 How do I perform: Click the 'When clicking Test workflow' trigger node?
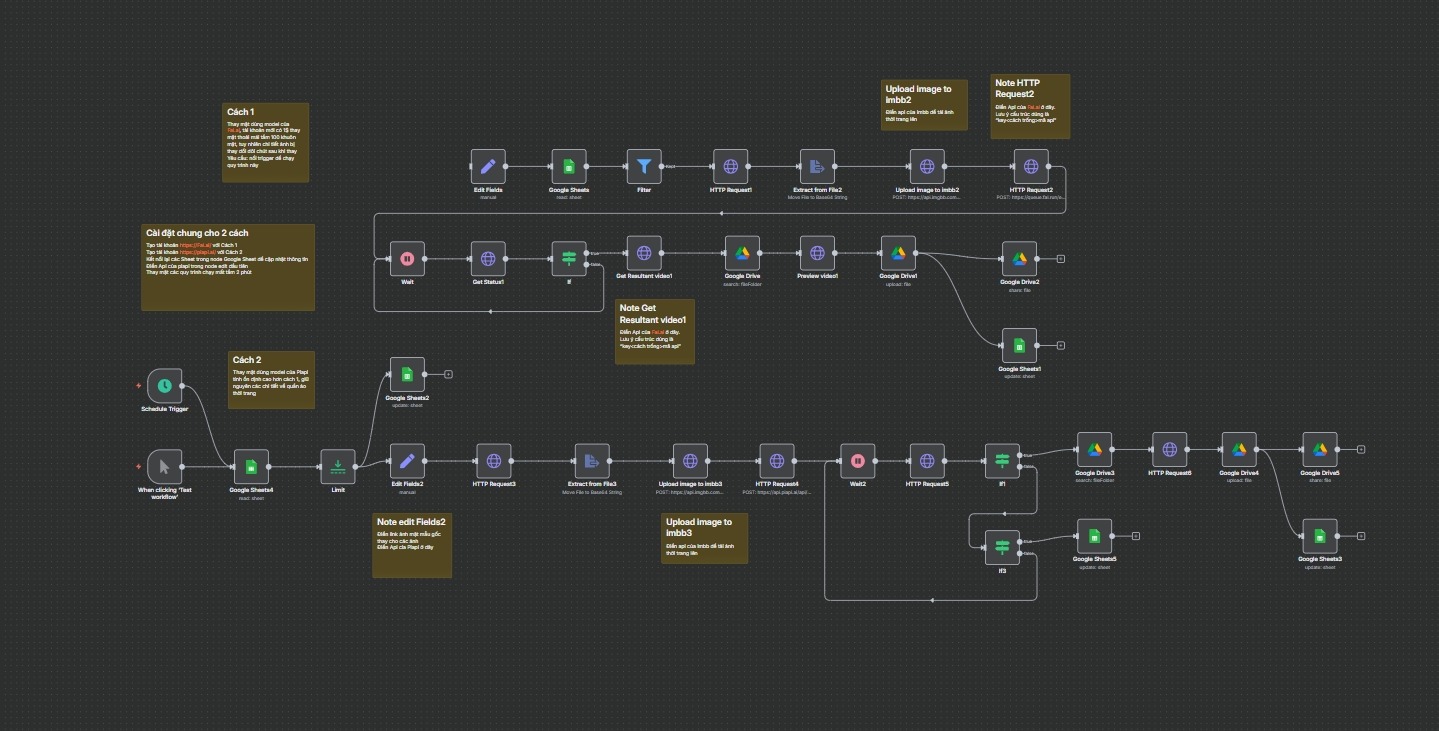[164, 466]
